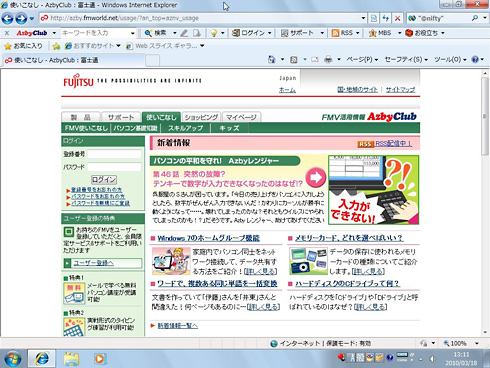Viewport: 490px width, 368px height.
Task: Open the AzbyClub toolbar logo menu
Action: click(x=36, y=33)
